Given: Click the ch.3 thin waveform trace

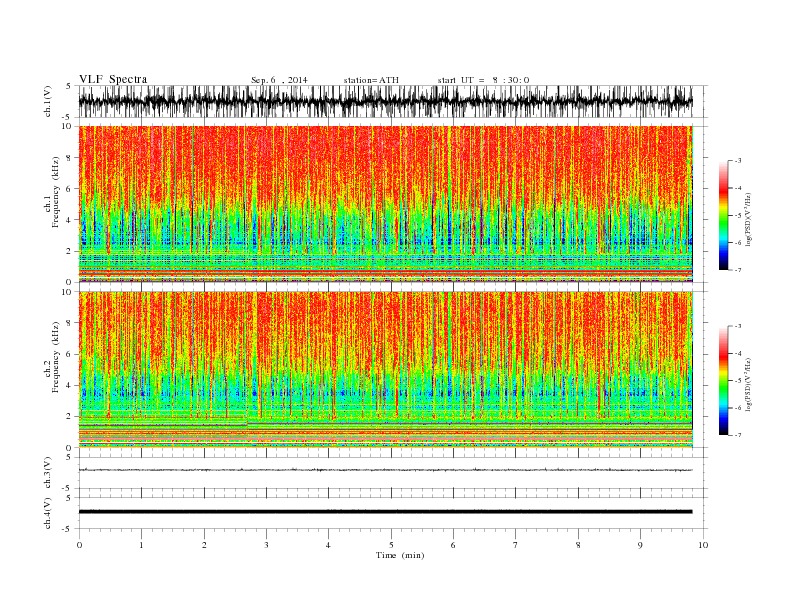Looking at the screenshot, I should click(x=385, y=470).
